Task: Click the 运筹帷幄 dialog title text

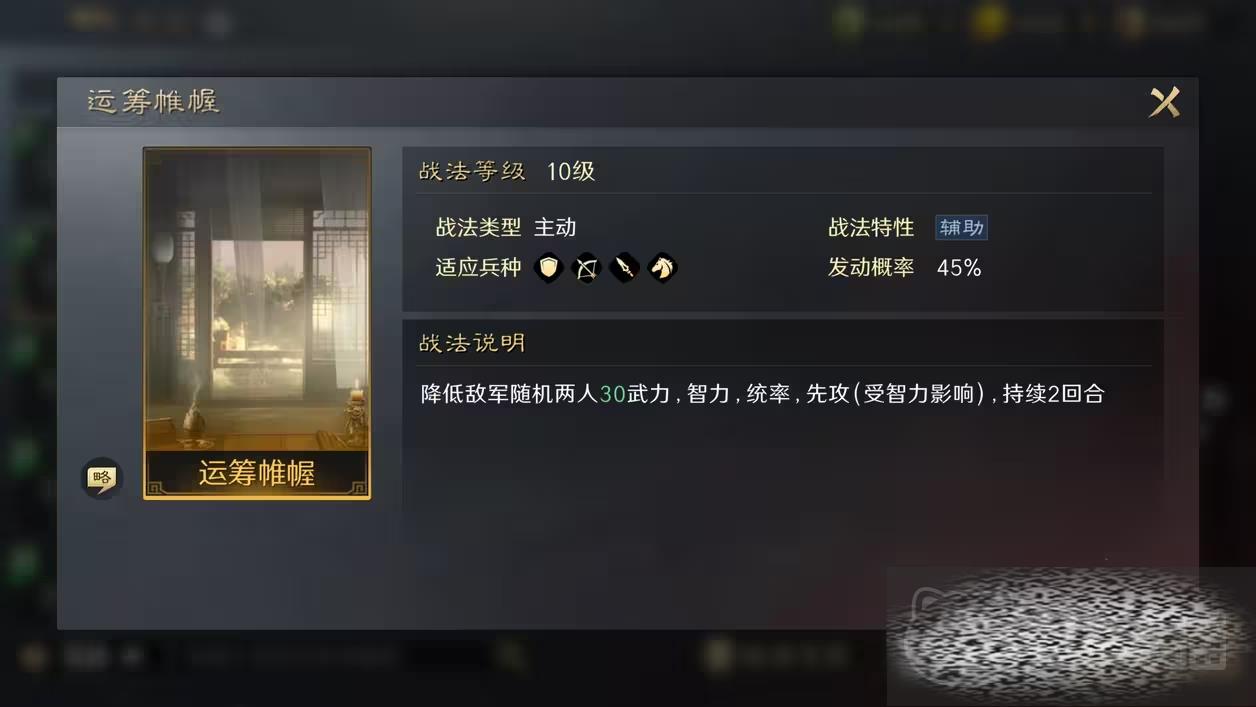Action: tap(153, 101)
